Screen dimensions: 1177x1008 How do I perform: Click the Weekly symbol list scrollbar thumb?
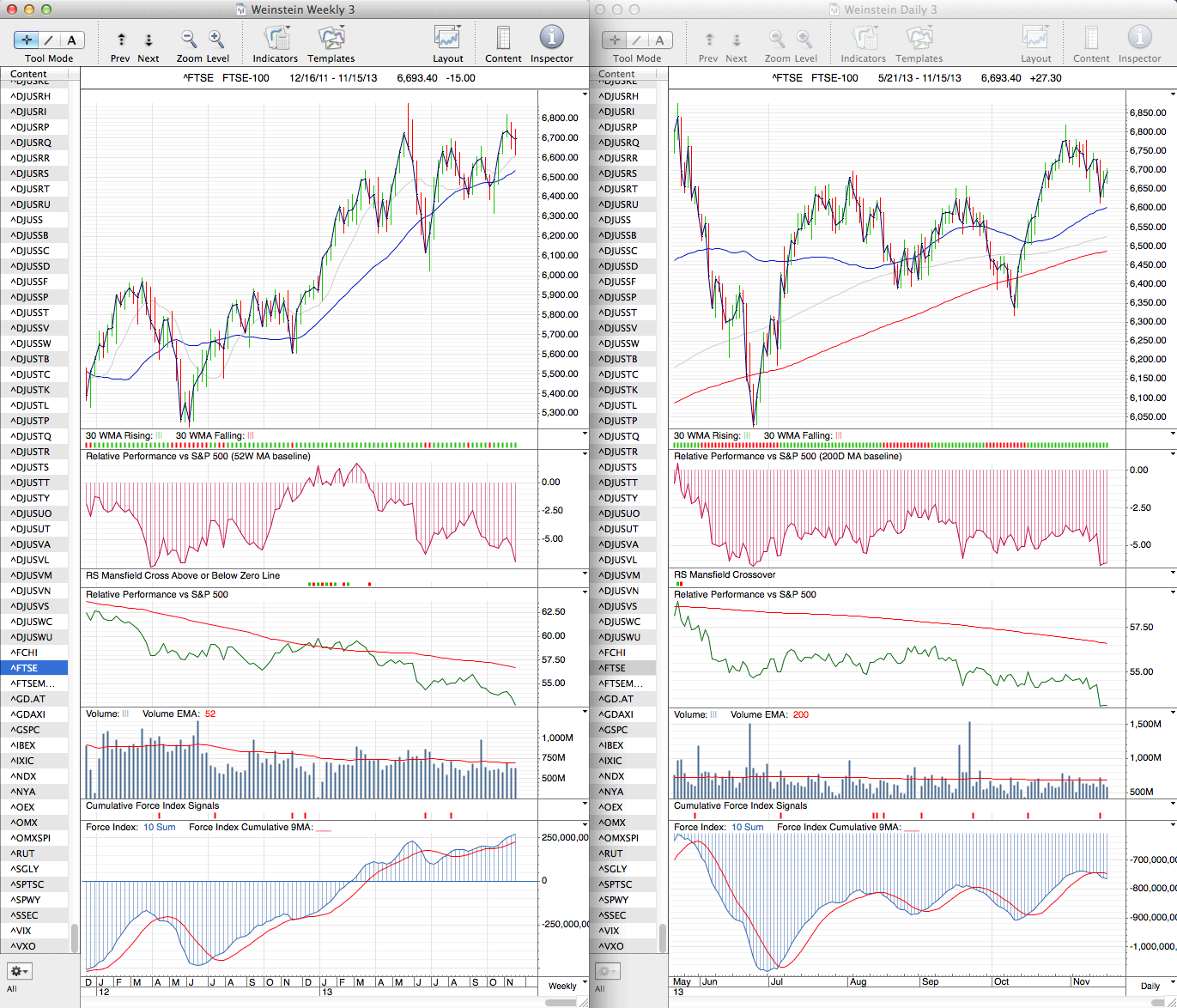75,938
